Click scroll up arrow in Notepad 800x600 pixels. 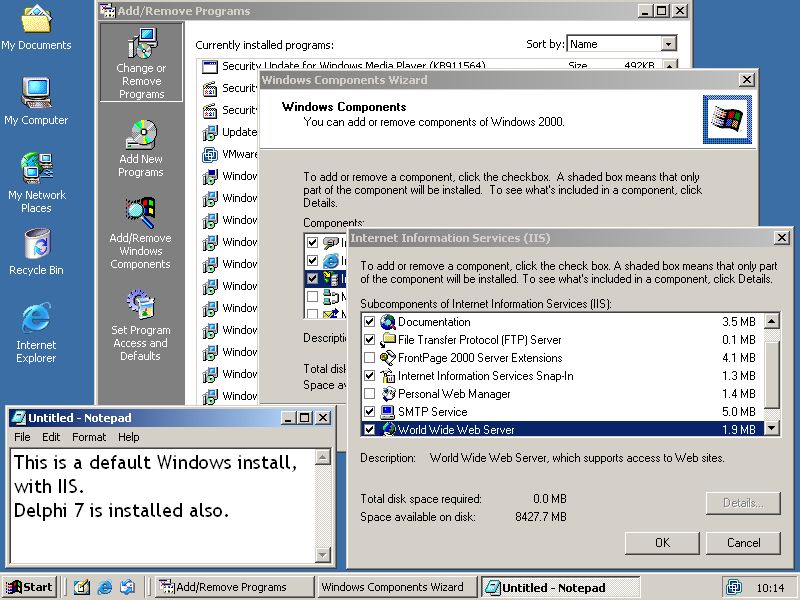(322, 457)
